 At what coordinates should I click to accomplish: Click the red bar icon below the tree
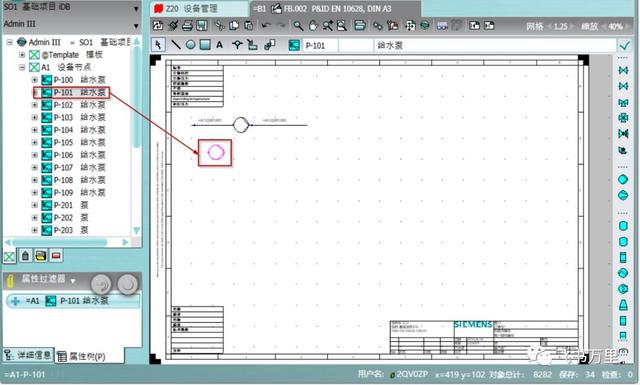point(56,256)
